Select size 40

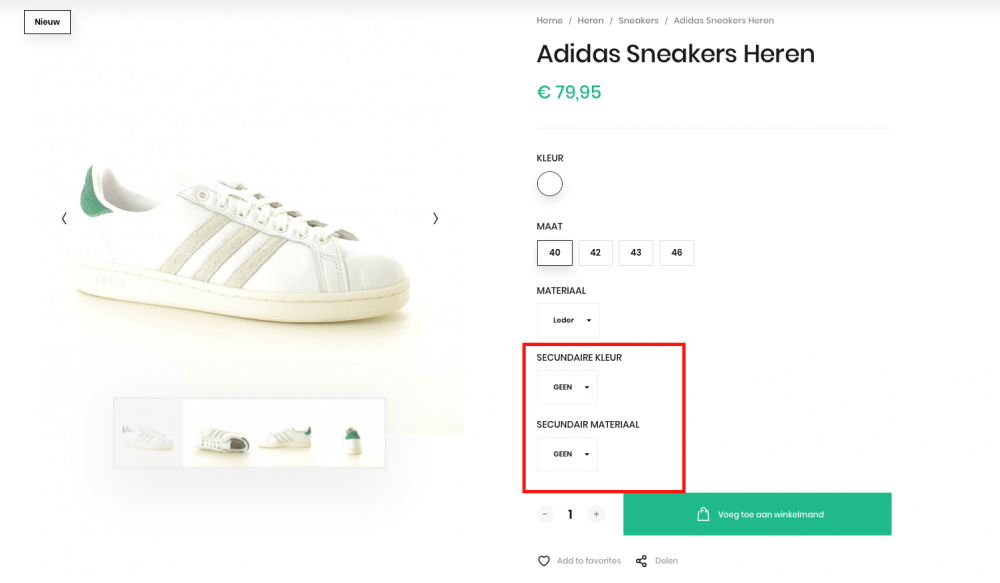tap(555, 253)
